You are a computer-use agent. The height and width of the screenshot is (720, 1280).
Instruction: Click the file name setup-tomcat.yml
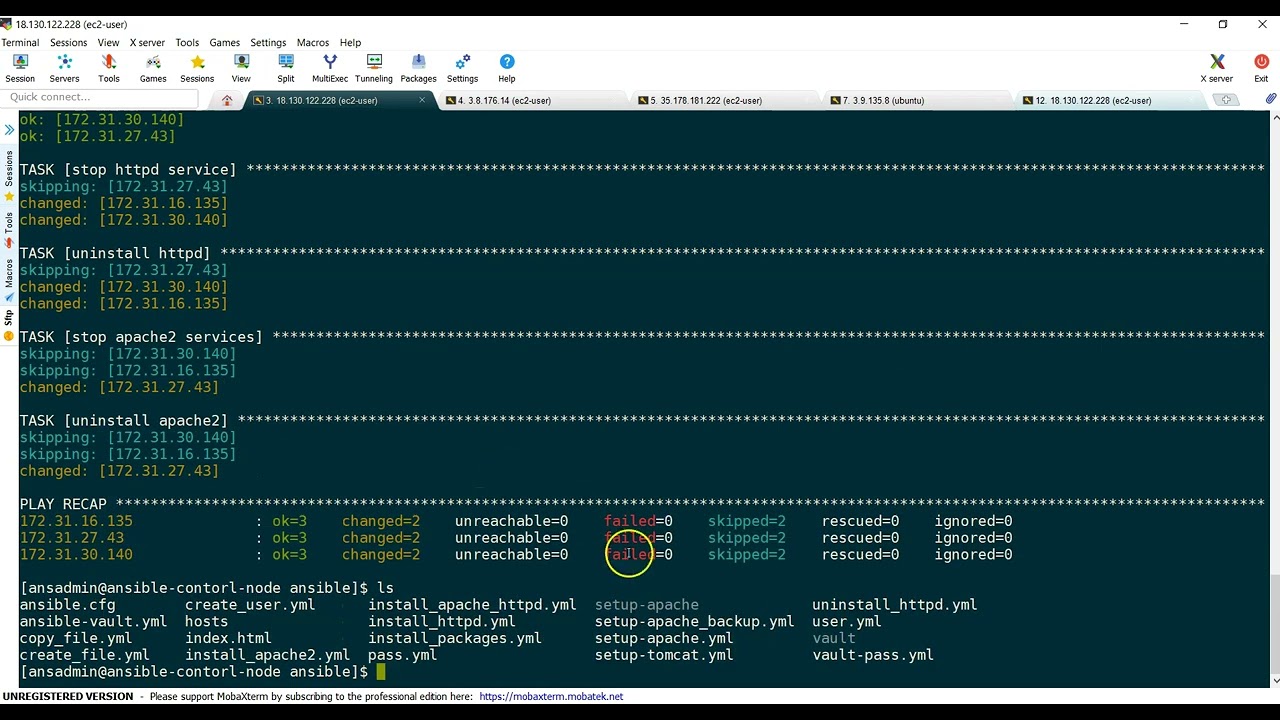click(x=664, y=655)
